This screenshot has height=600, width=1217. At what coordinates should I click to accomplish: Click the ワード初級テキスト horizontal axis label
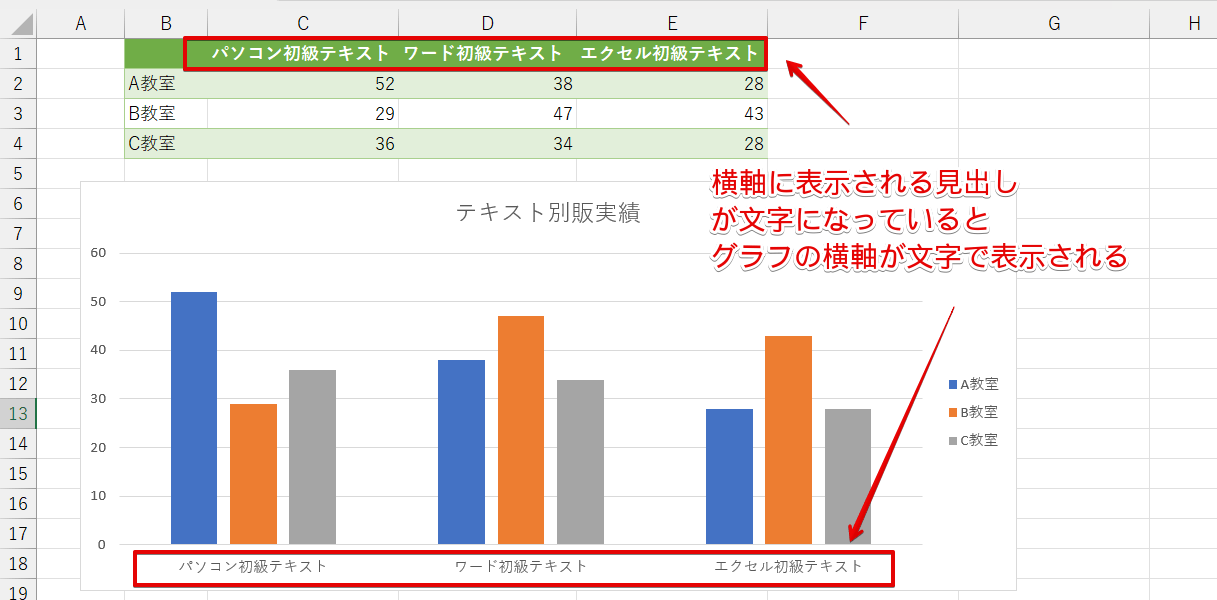pos(521,566)
